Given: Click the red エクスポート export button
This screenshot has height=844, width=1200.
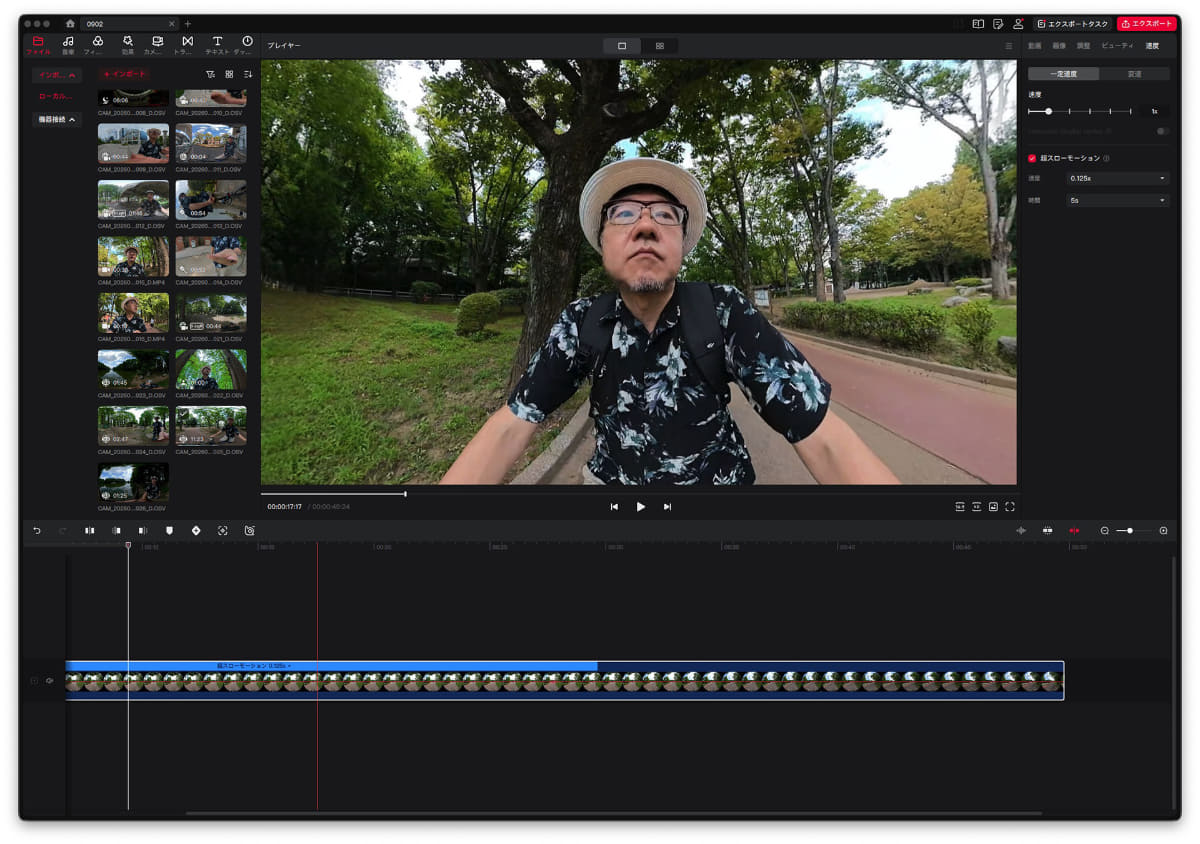Looking at the screenshot, I should 1146,23.
